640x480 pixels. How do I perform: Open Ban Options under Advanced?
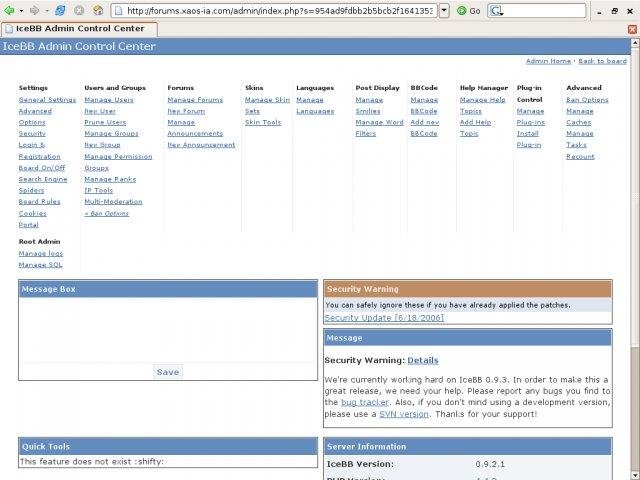point(587,100)
